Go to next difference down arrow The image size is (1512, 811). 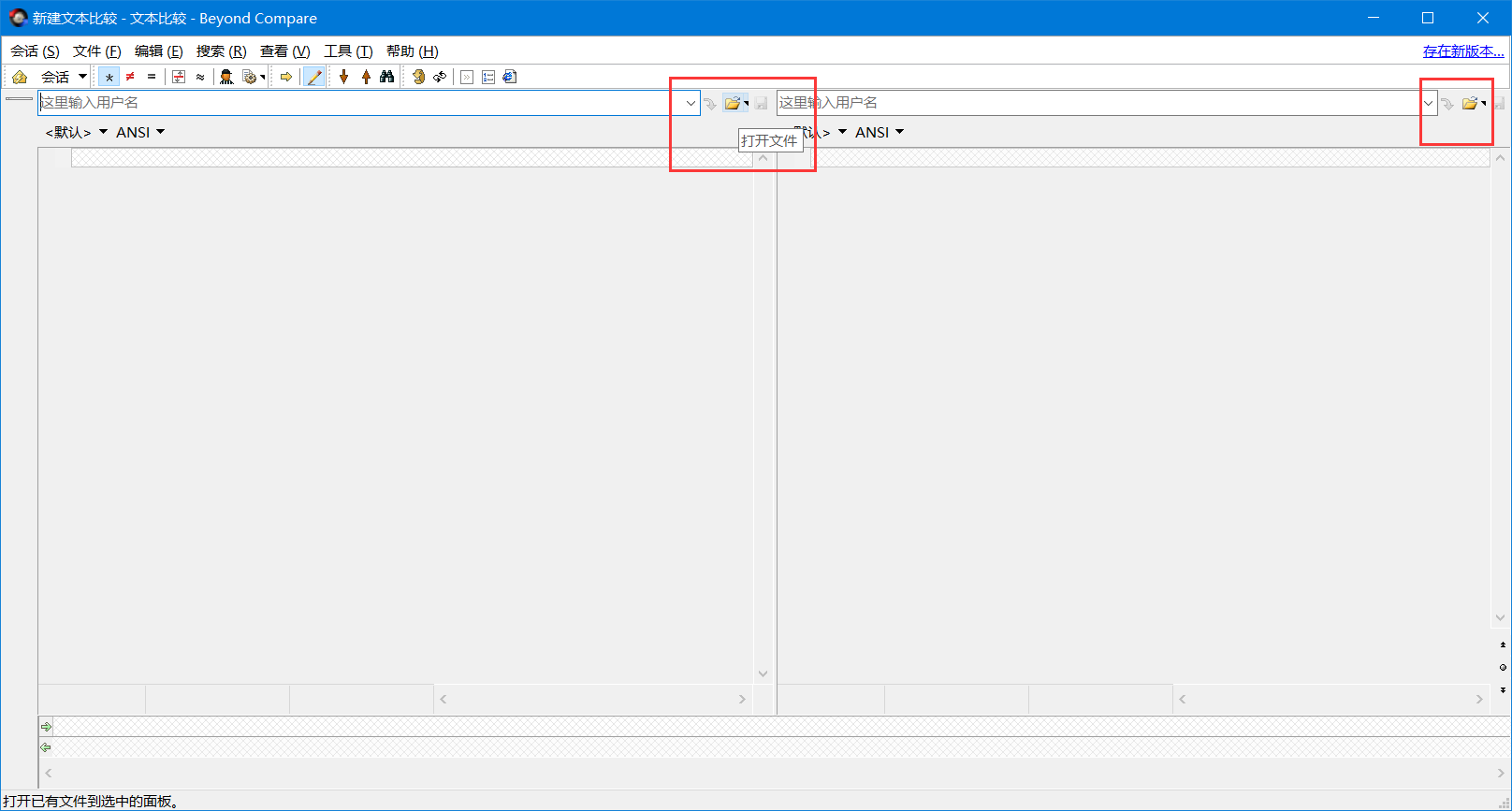344,77
